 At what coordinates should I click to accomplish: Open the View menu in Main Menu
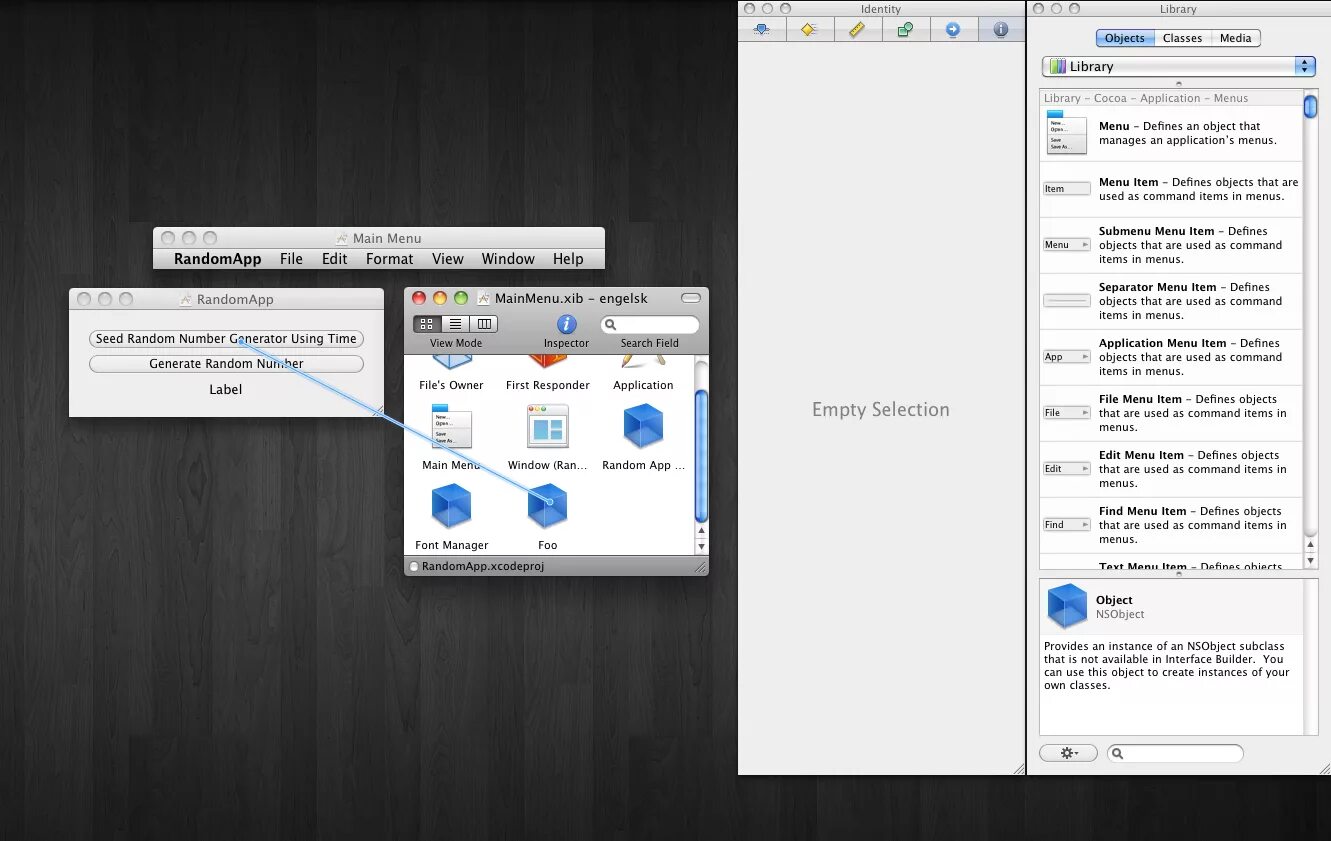pos(448,259)
